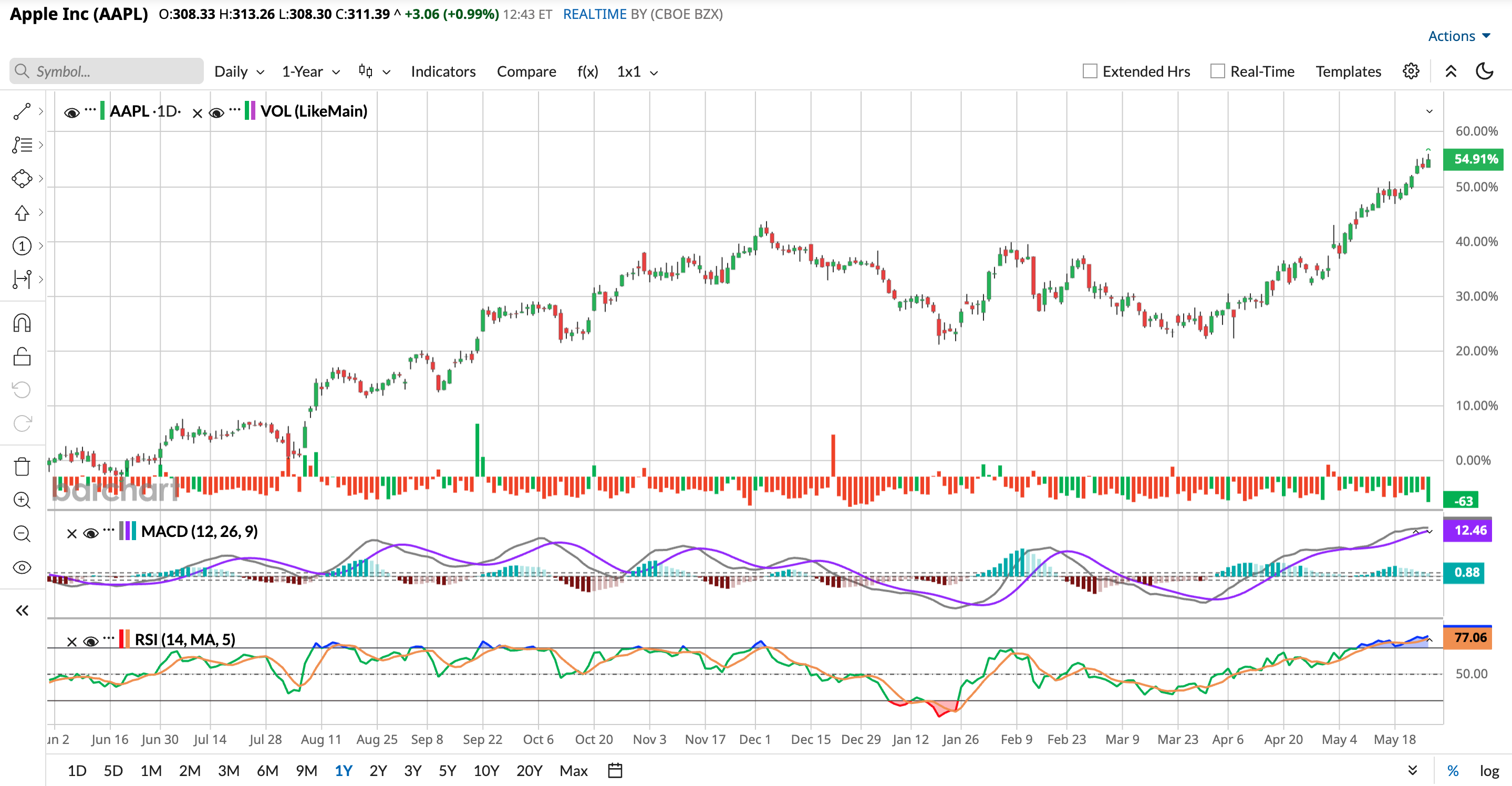
Task: Select the trend line drawing tool
Action: pyautogui.click(x=22, y=111)
